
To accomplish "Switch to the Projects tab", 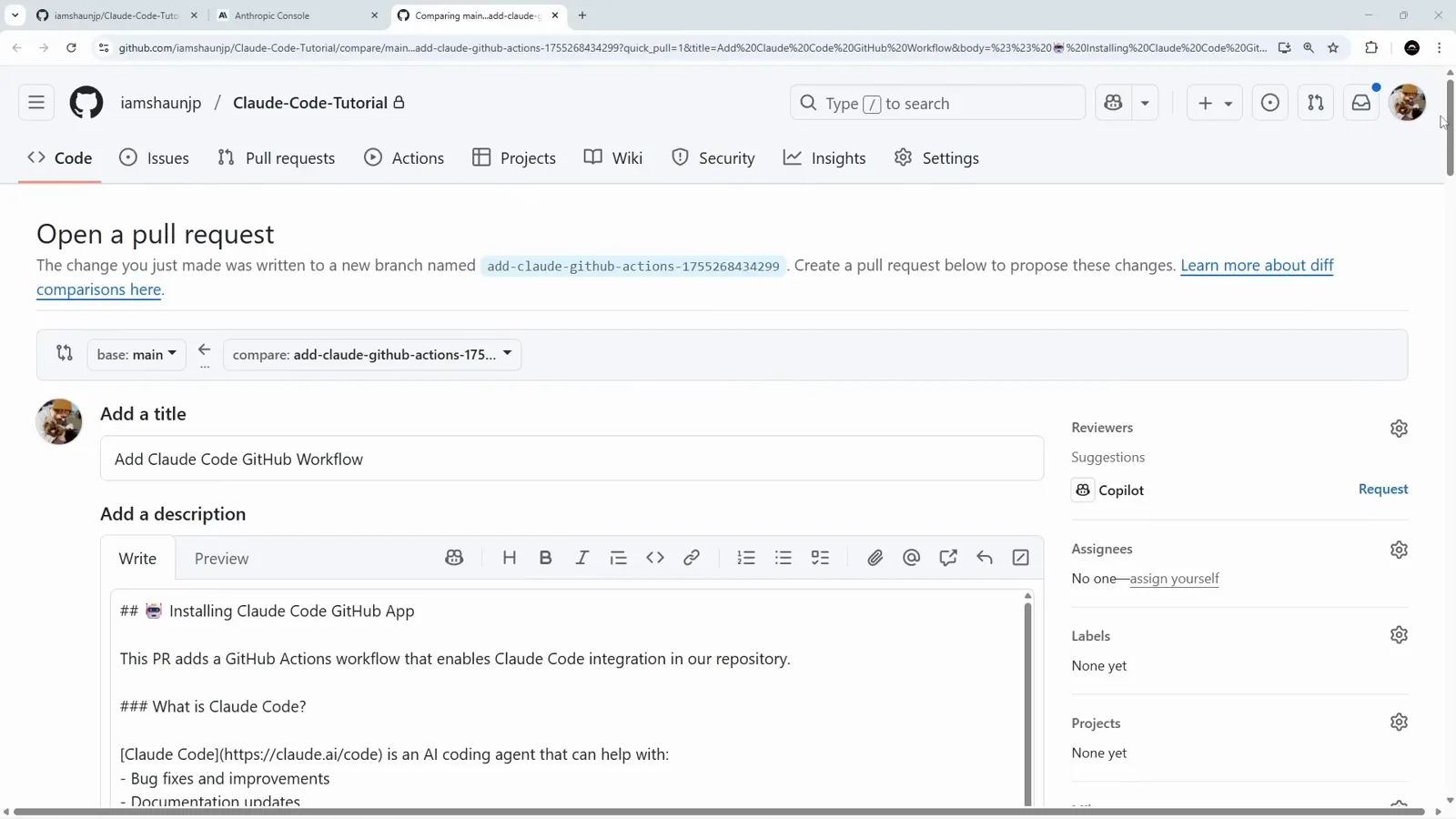I will 514,157.
